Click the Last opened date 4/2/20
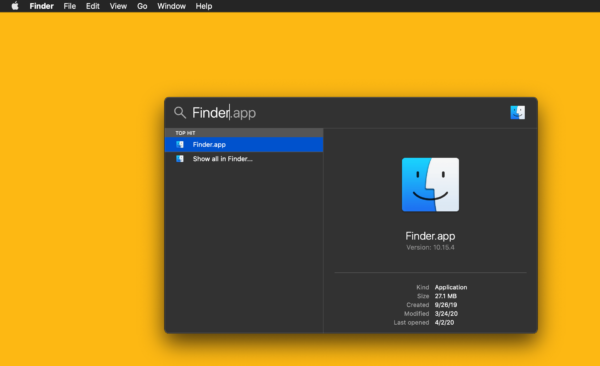 [x=444, y=322]
